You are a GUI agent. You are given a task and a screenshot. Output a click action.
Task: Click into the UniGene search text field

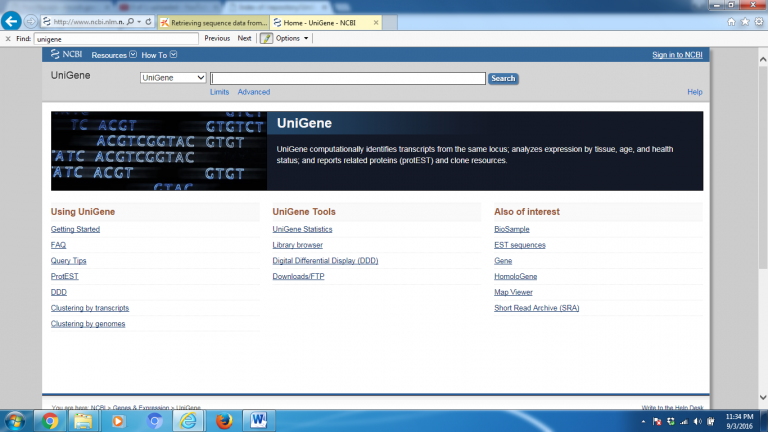347,78
